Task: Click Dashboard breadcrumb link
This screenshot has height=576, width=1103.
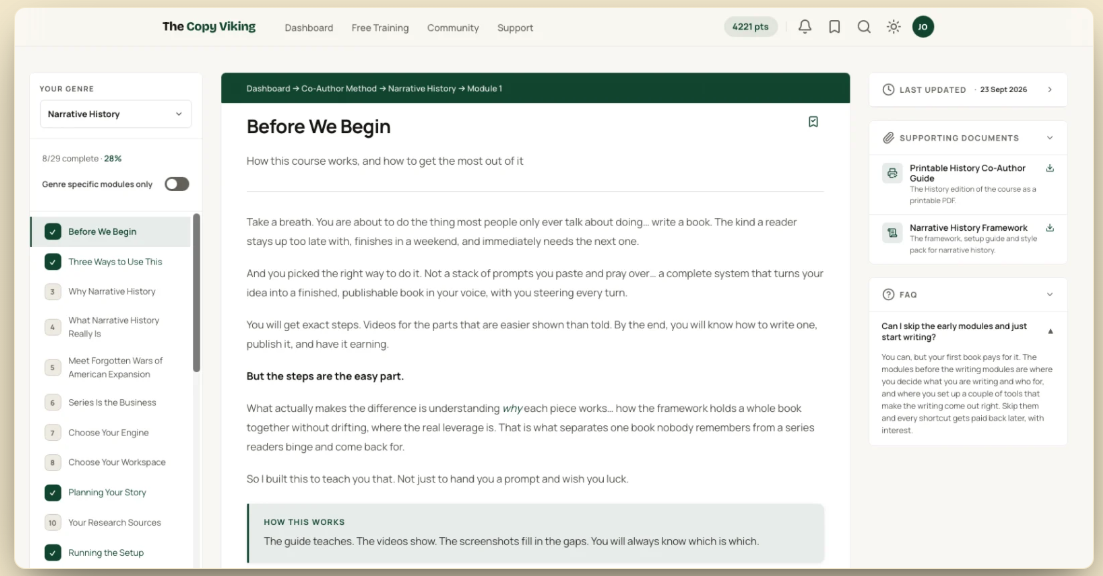Action: pos(268,89)
